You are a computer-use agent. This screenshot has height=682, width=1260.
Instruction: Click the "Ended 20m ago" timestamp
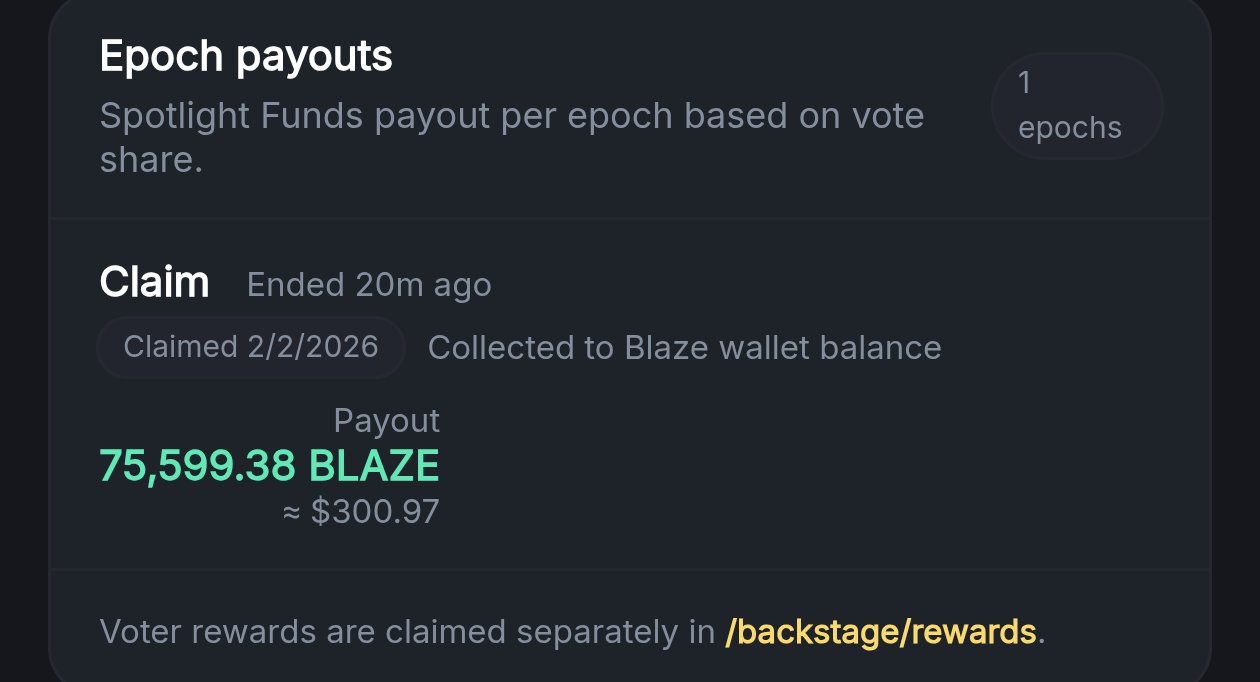pos(369,285)
